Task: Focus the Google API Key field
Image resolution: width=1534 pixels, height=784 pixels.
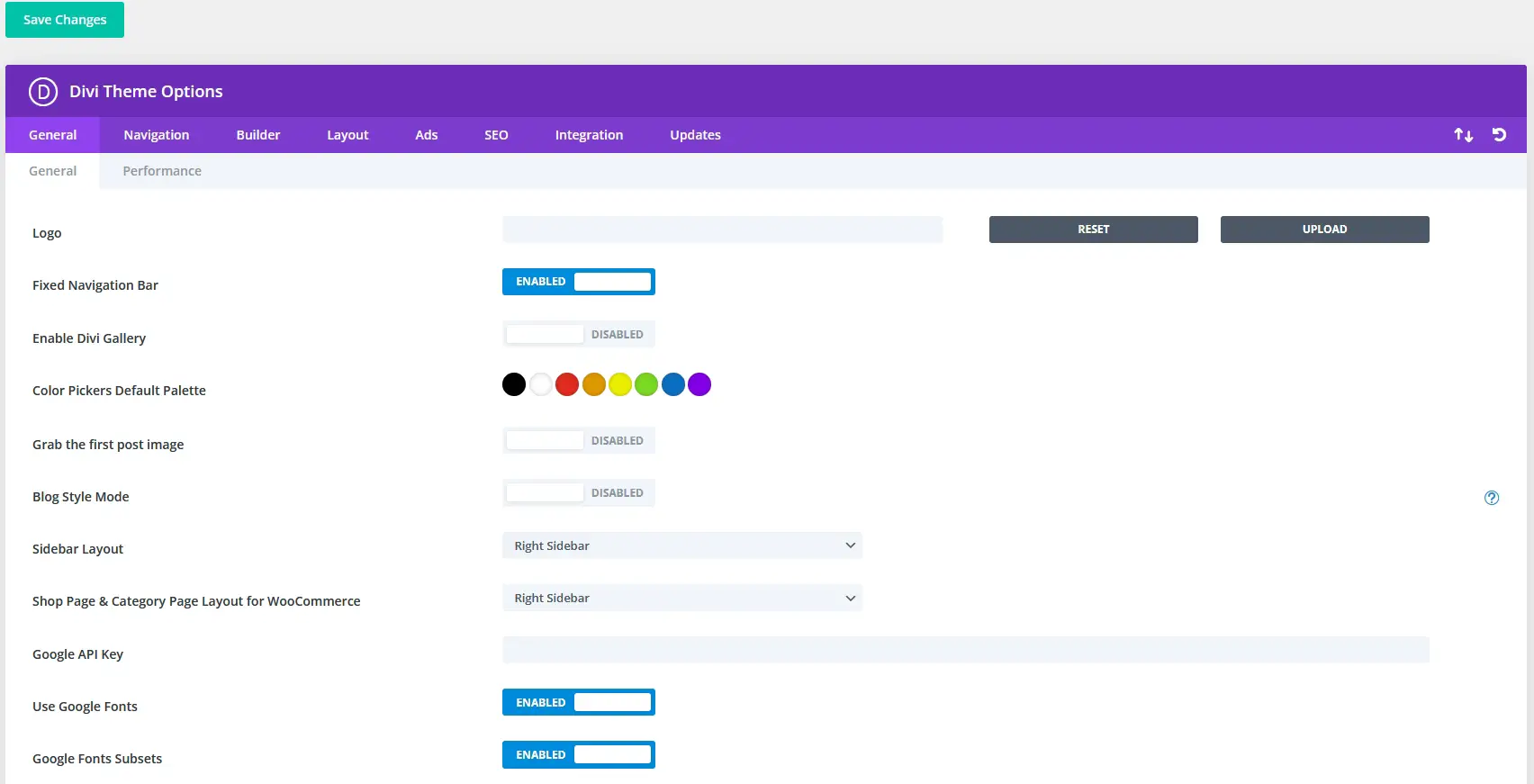Action: tap(966, 650)
